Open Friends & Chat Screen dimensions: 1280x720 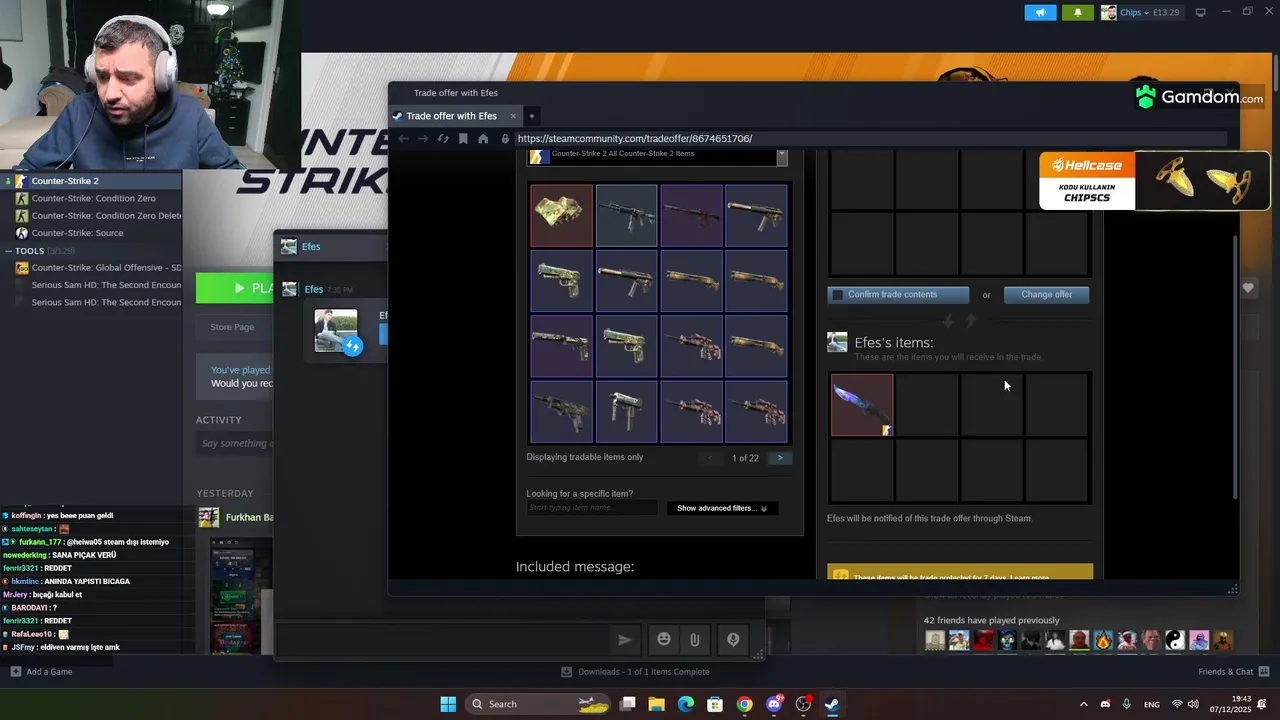[x=1234, y=672]
